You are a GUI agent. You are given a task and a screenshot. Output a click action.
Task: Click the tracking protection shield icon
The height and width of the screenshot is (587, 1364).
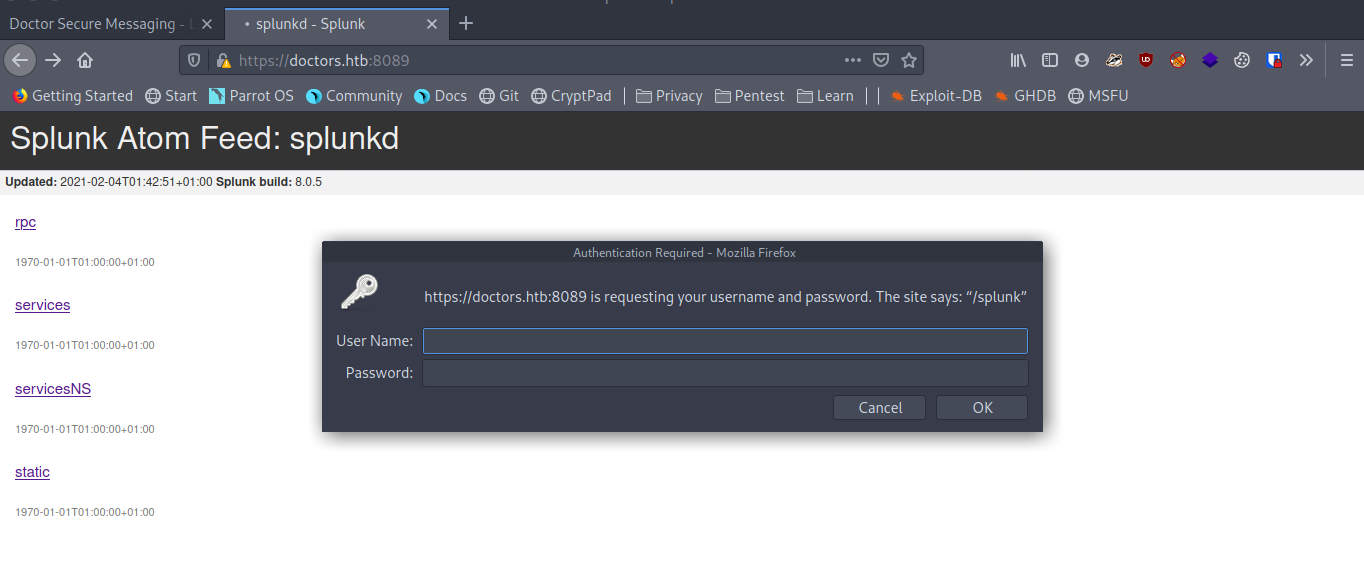click(x=195, y=60)
